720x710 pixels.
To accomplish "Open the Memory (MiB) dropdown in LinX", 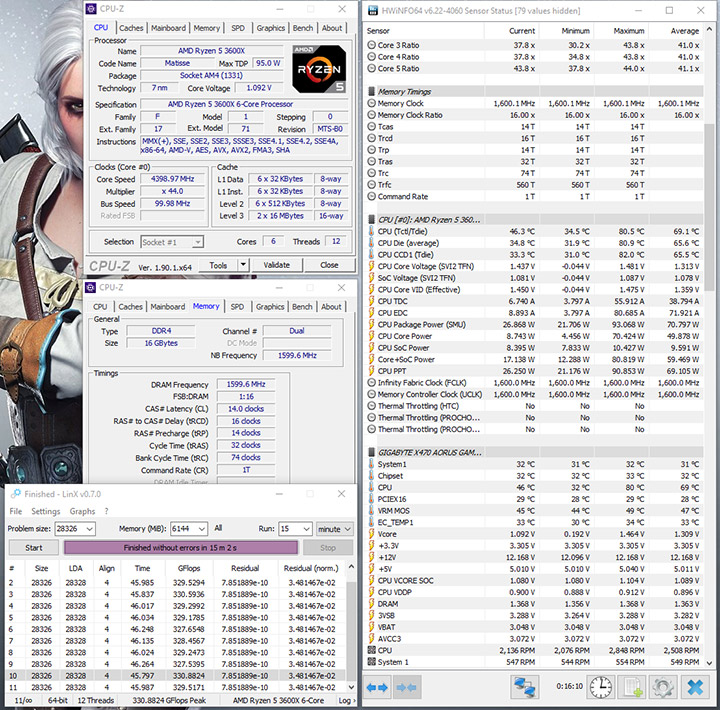I will pos(201,528).
